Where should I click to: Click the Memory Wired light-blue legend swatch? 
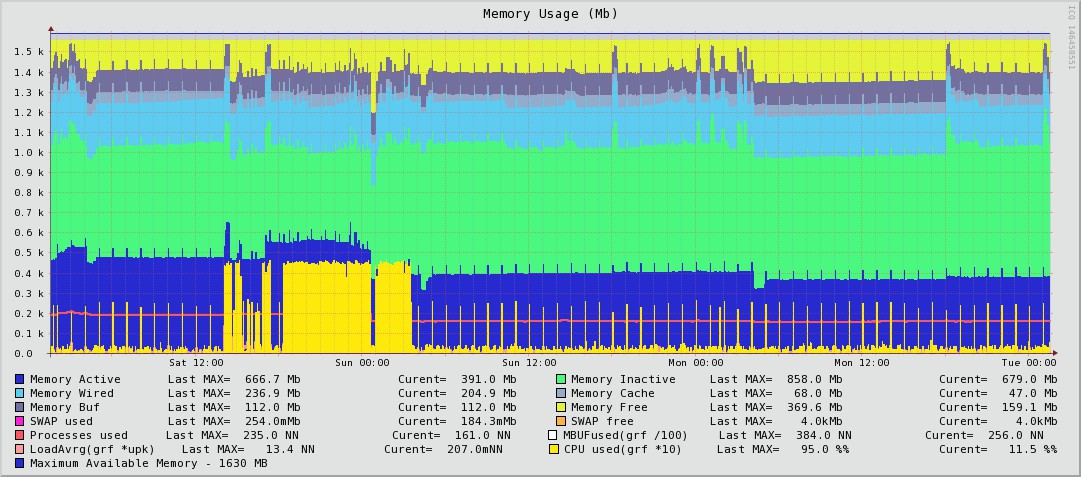click(x=19, y=393)
